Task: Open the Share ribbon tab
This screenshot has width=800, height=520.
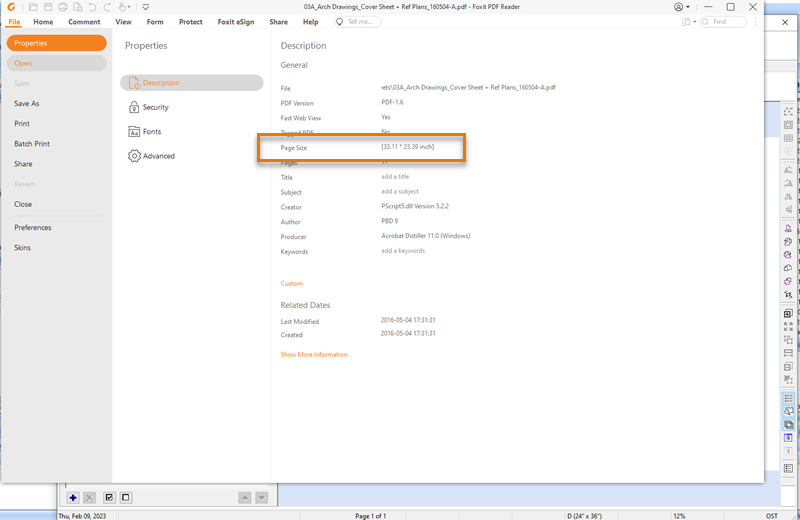Action: (279, 22)
